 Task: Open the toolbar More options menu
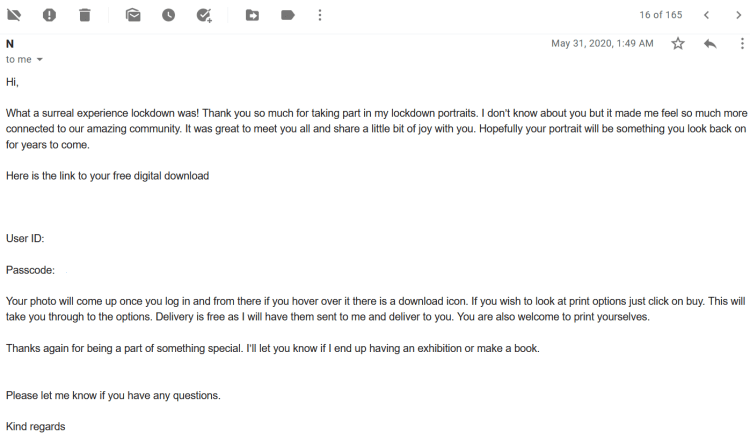(320, 15)
